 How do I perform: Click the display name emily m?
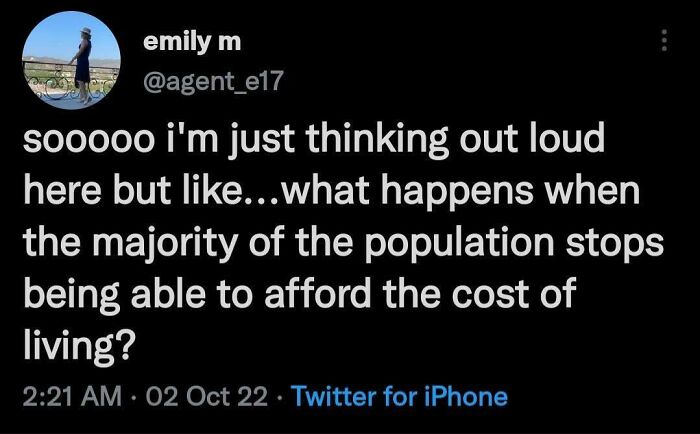pos(192,42)
